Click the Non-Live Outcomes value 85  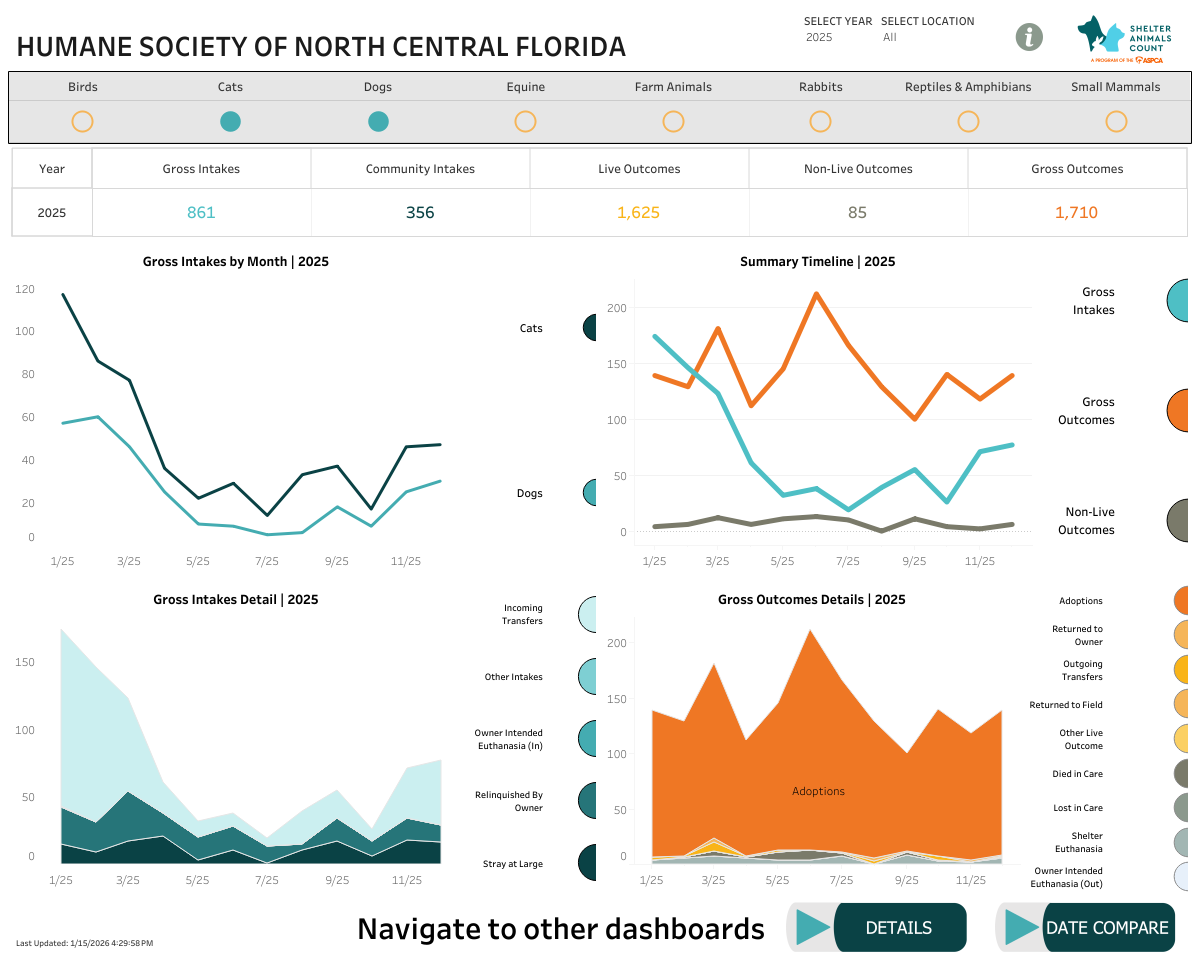tap(857, 213)
